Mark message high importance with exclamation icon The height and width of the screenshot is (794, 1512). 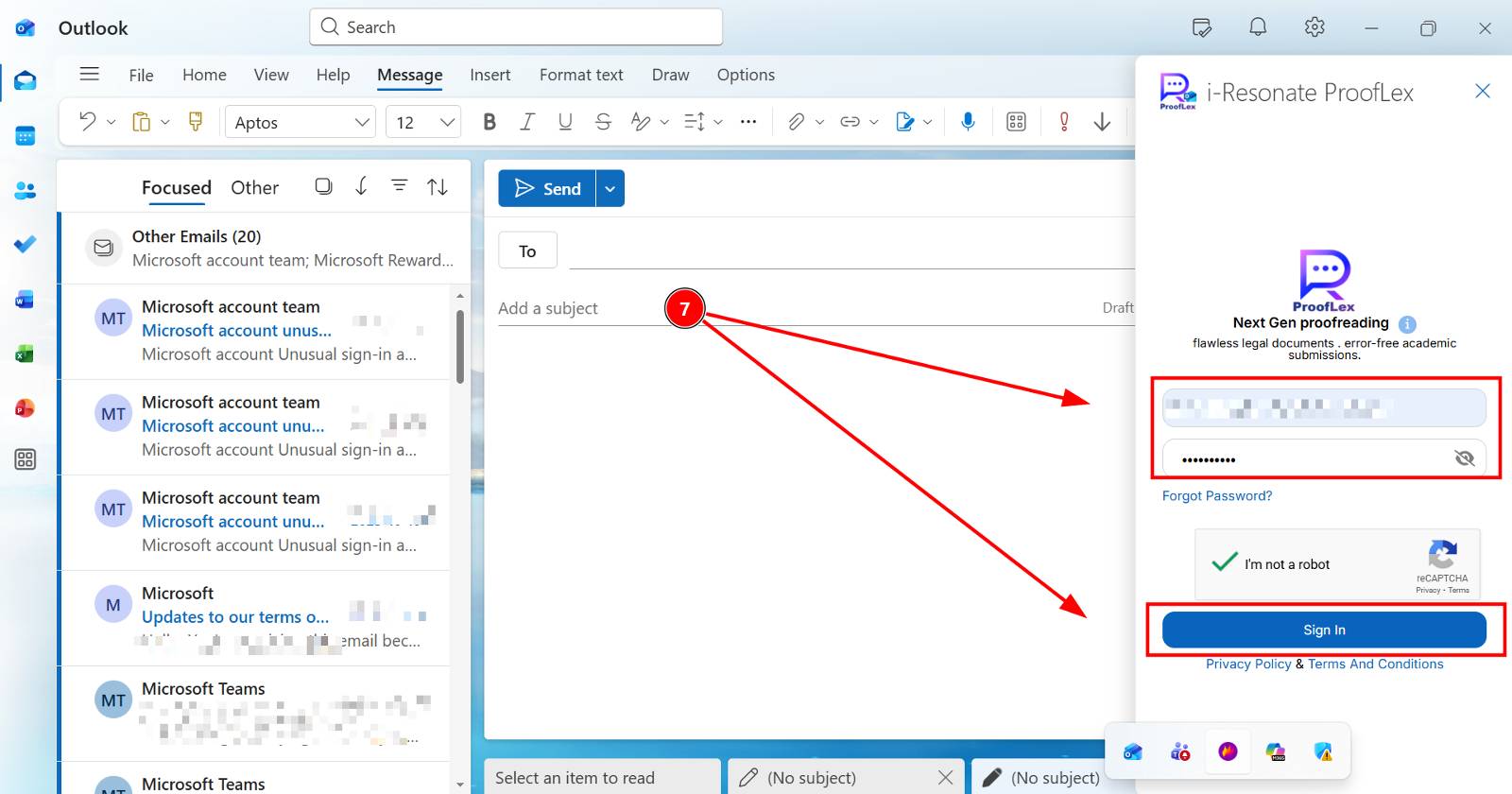1064,122
